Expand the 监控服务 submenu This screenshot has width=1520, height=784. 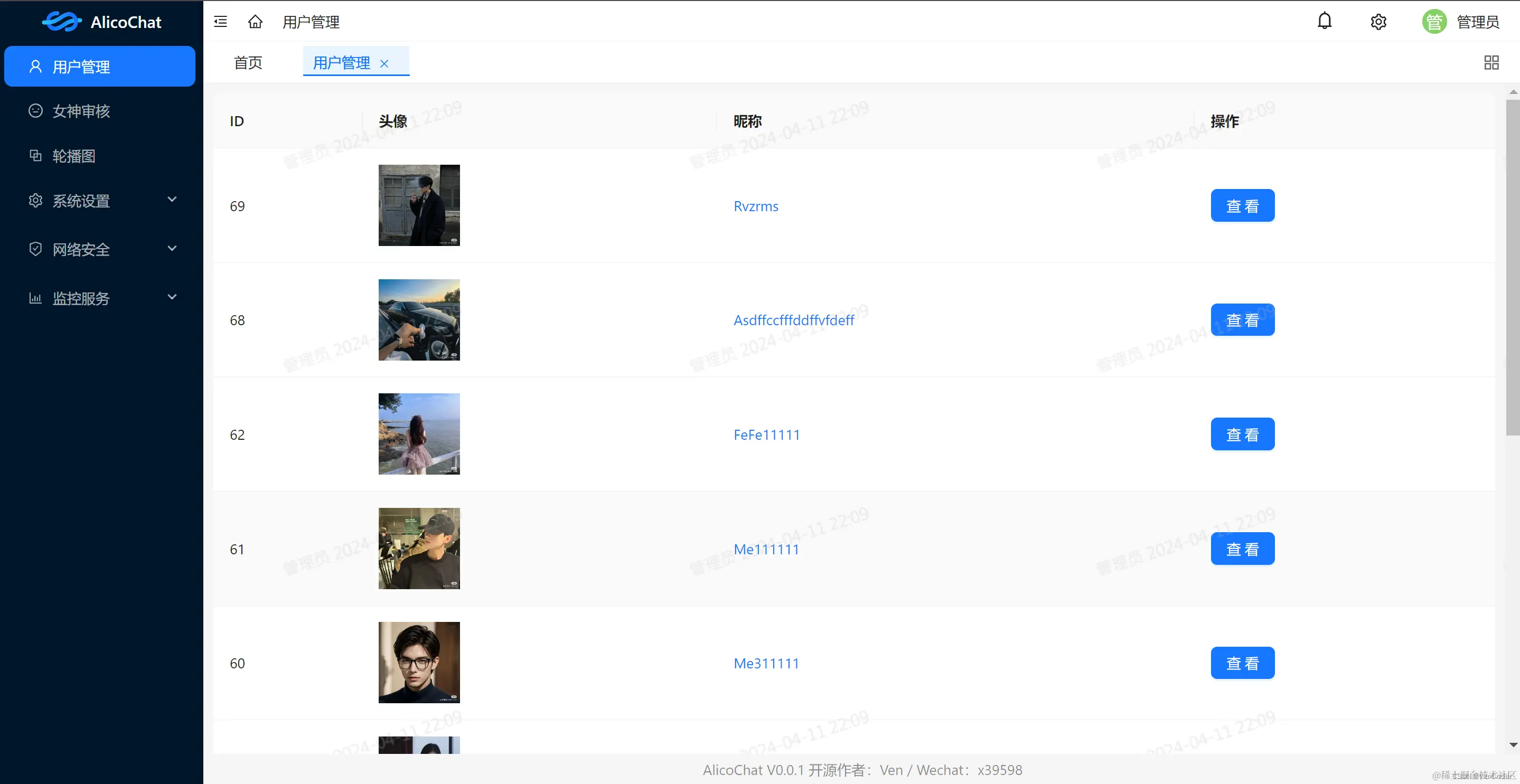click(x=100, y=298)
